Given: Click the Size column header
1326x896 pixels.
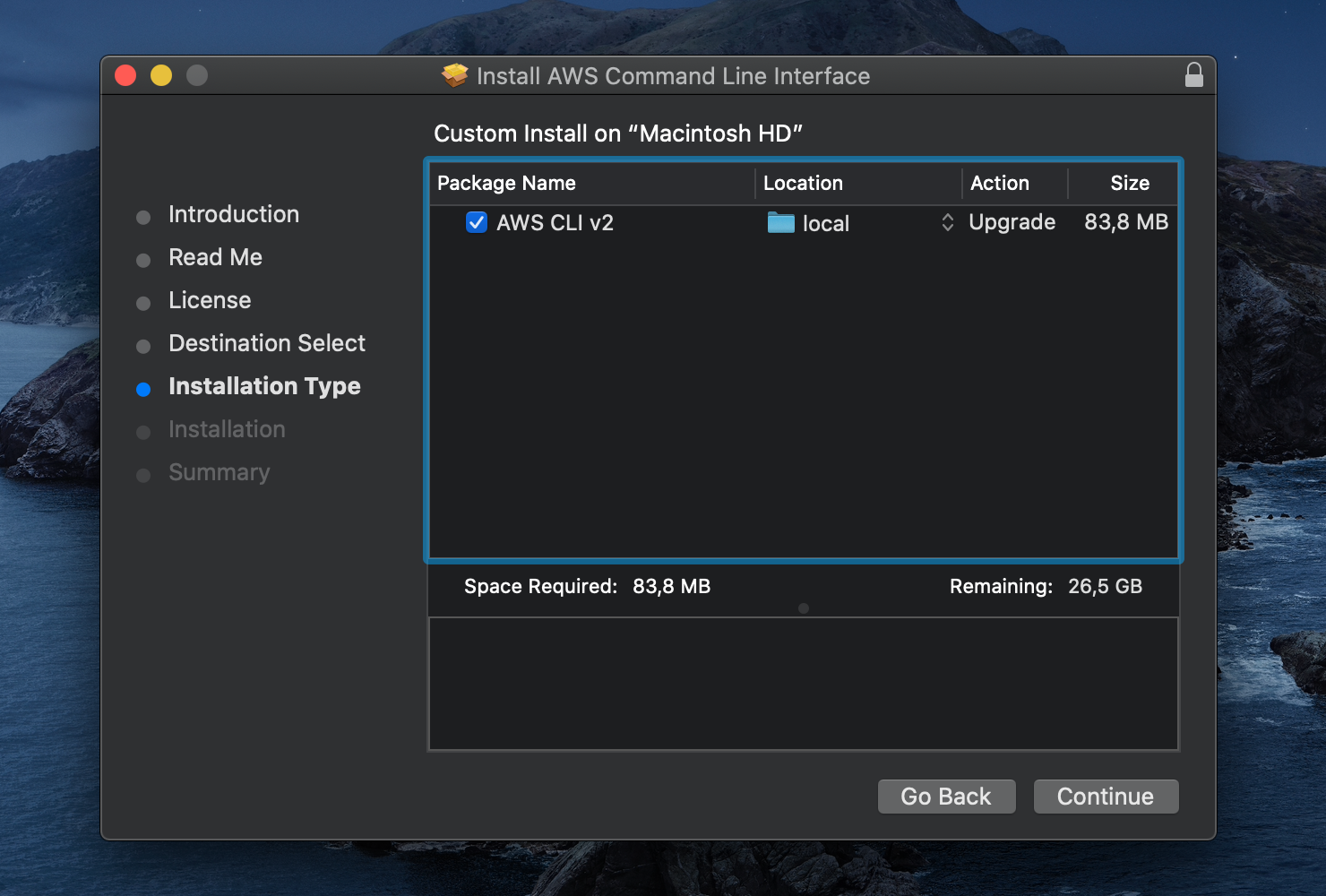Looking at the screenshot, I should [1124, 183].
